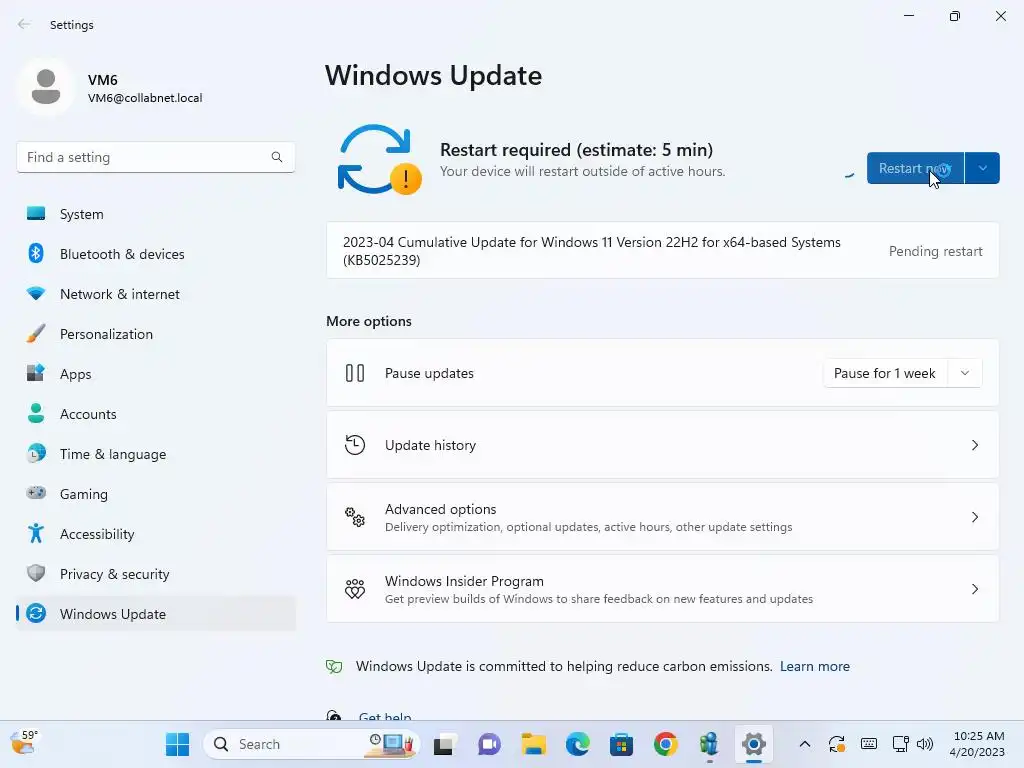This screenshot has height=768, width=1024.
Task: Open Privacy & security settings
Action: [x=156, y=573]
